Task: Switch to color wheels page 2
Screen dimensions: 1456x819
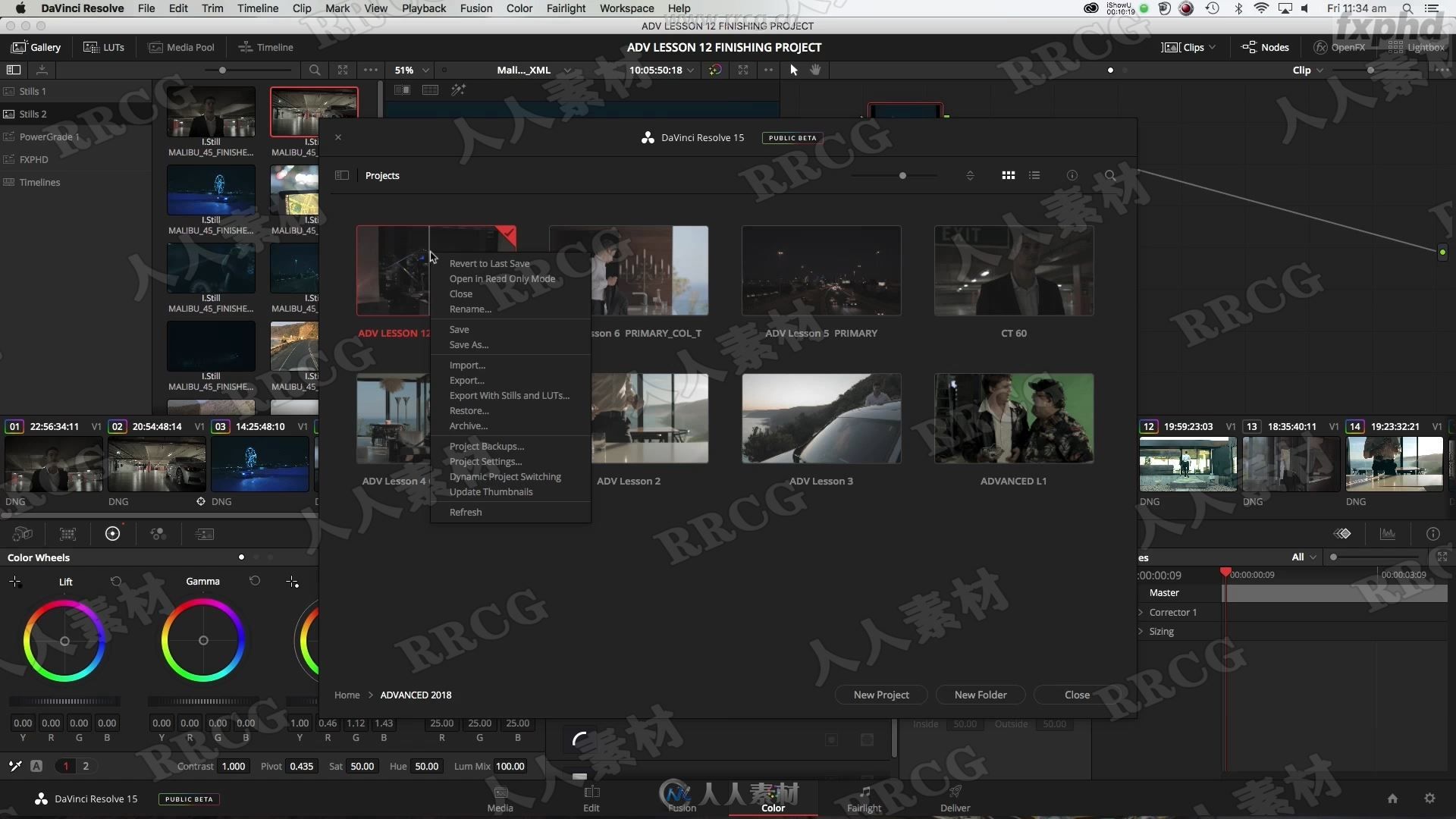Action: [86, 766]
